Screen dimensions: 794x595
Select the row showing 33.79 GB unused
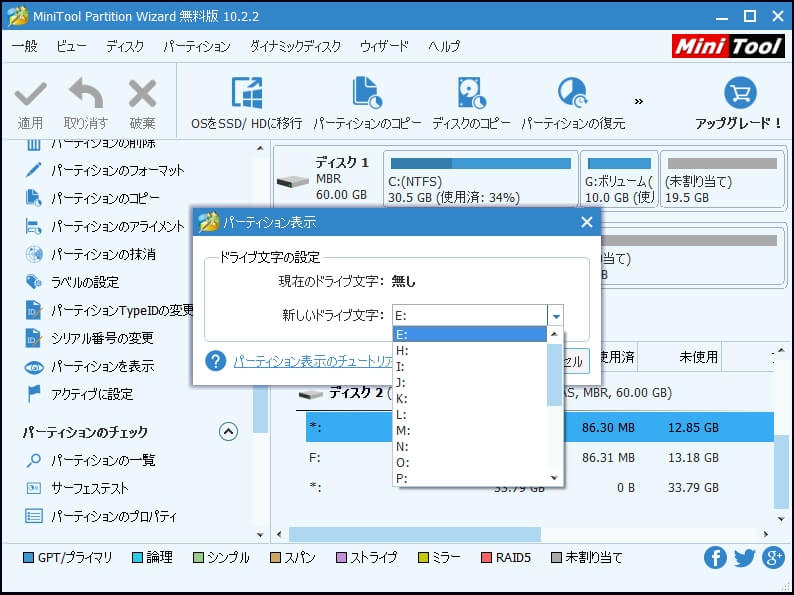click(x=540, y=488)
